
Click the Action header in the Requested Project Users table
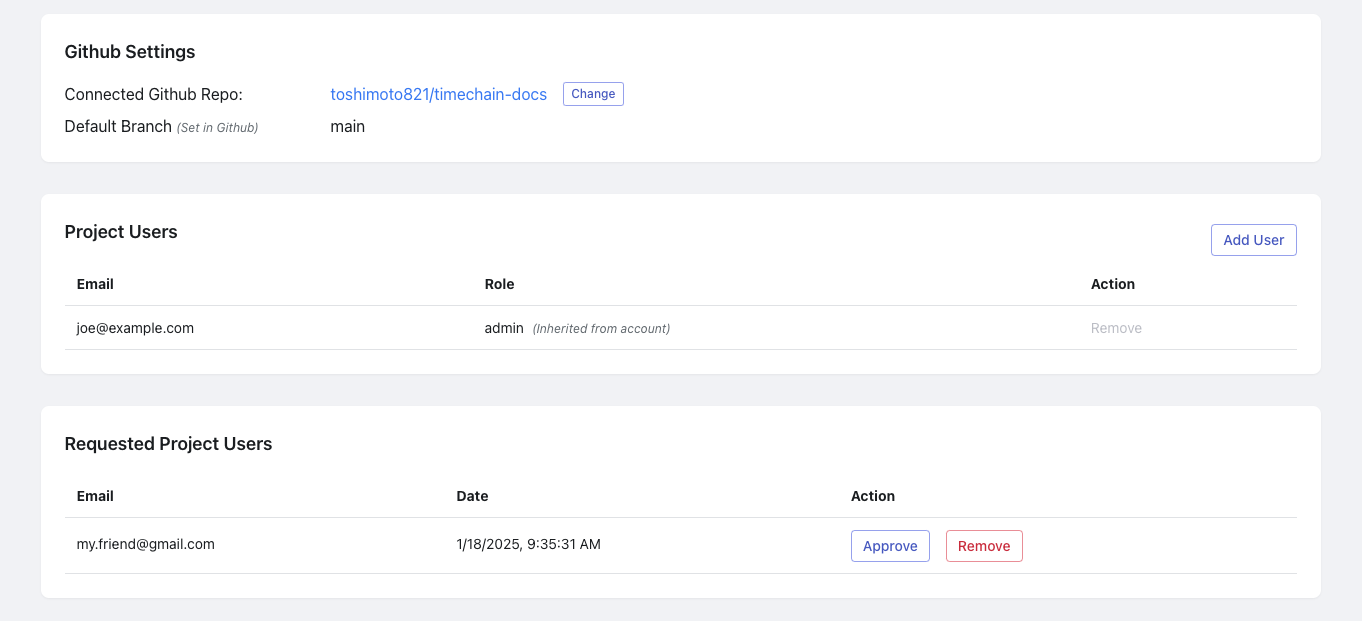coord(872,496)
